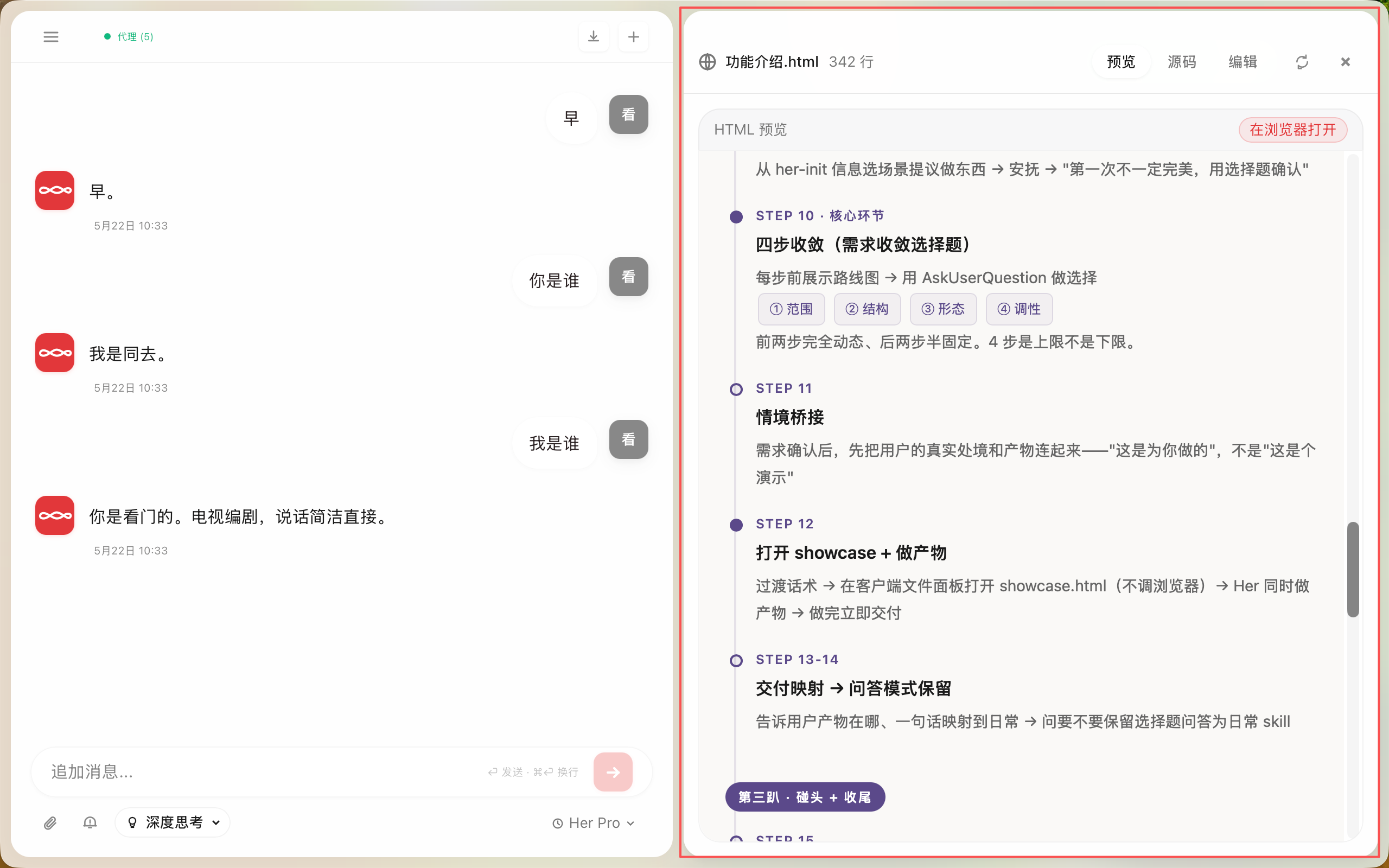Click the heading 四步收敛（需求收敛选择题）
The height and width of the screenshot is (868, 1389).
coord(863,245)
